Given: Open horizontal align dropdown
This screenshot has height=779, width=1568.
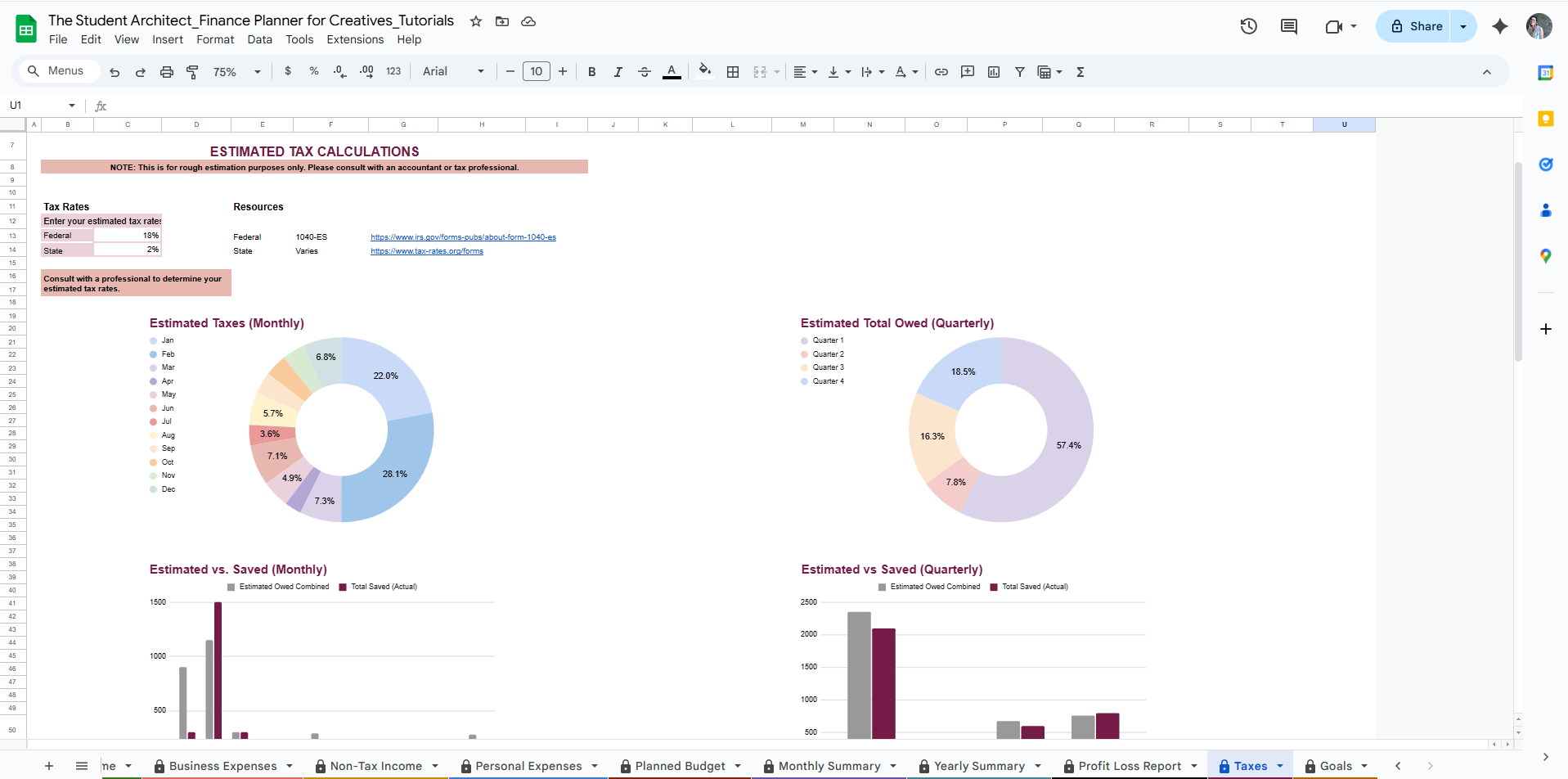Looking at the screenshot, I should click(806, 72).
